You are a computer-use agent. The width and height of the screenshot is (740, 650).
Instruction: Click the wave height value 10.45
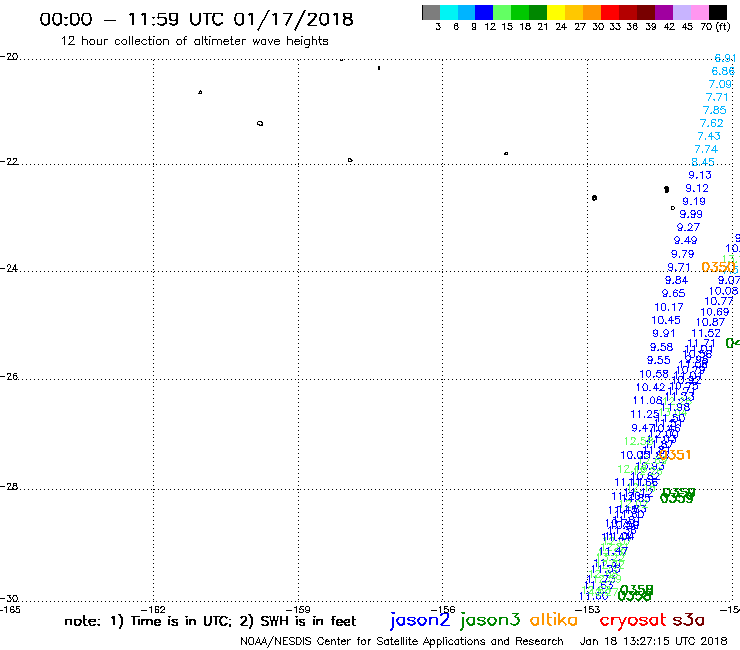[666, 321]
